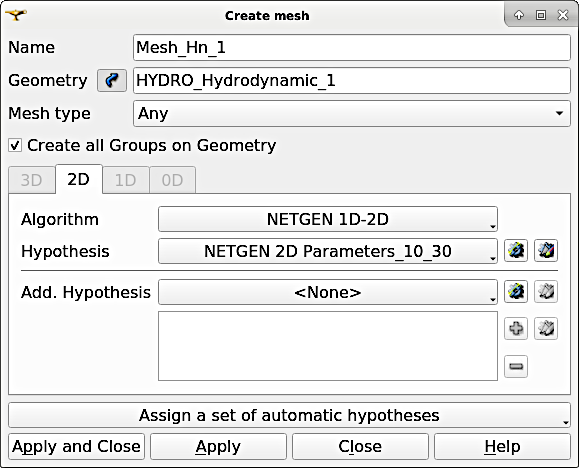Open Assign a set of automatic hypotheses

click(290, 415)
